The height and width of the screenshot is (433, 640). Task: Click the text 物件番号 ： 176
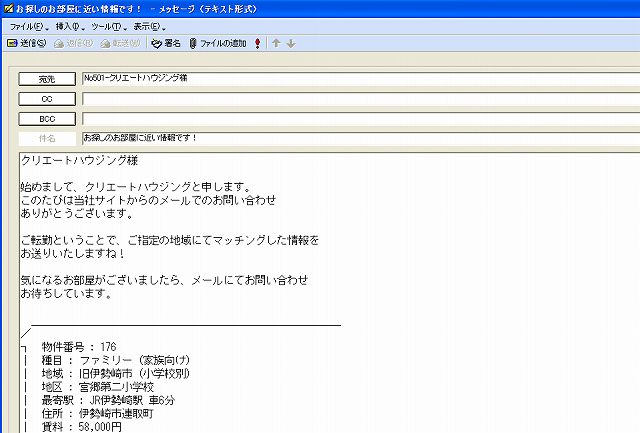(x=79, y=347)
